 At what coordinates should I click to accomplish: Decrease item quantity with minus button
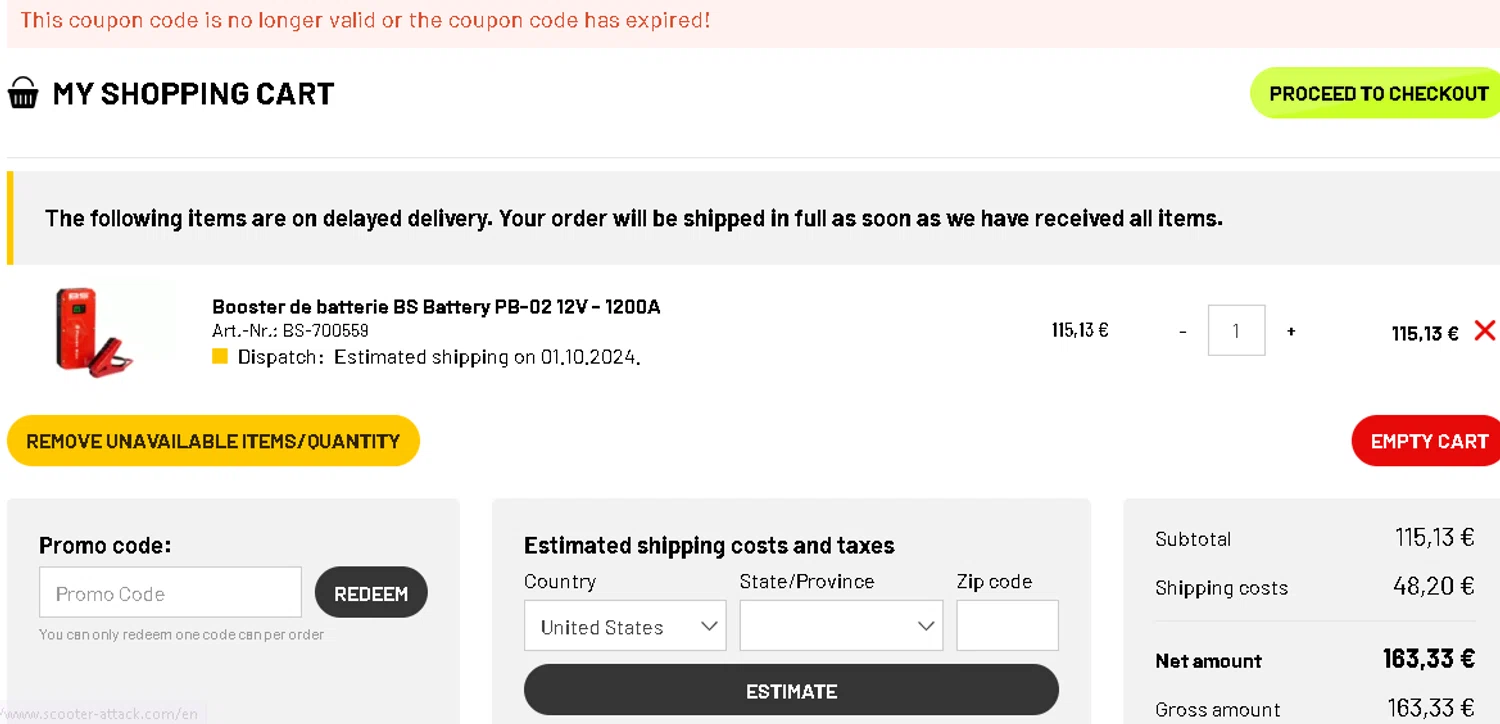pos(1183,331)
